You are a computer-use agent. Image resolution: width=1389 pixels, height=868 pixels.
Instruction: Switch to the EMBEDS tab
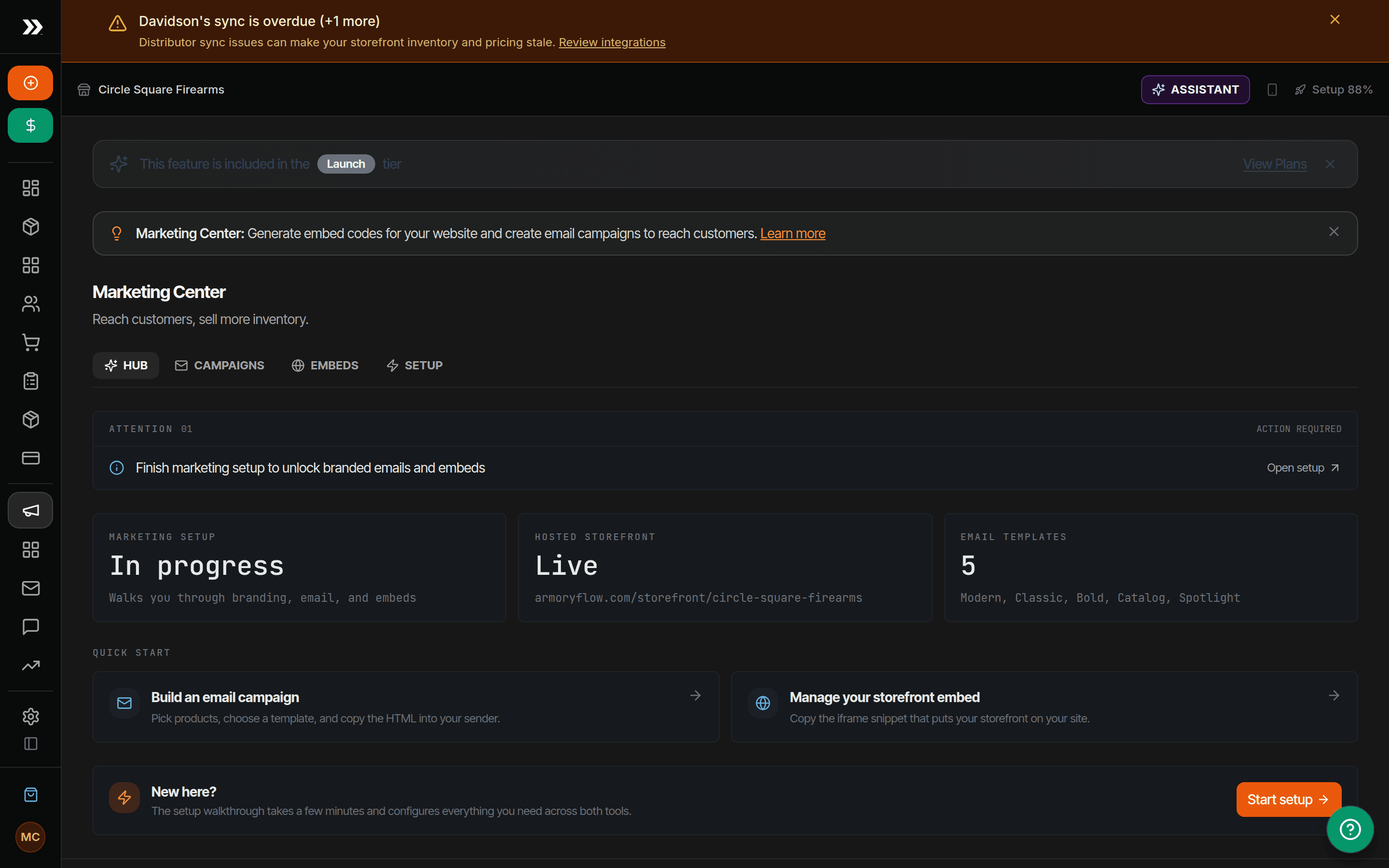(324, 366)
